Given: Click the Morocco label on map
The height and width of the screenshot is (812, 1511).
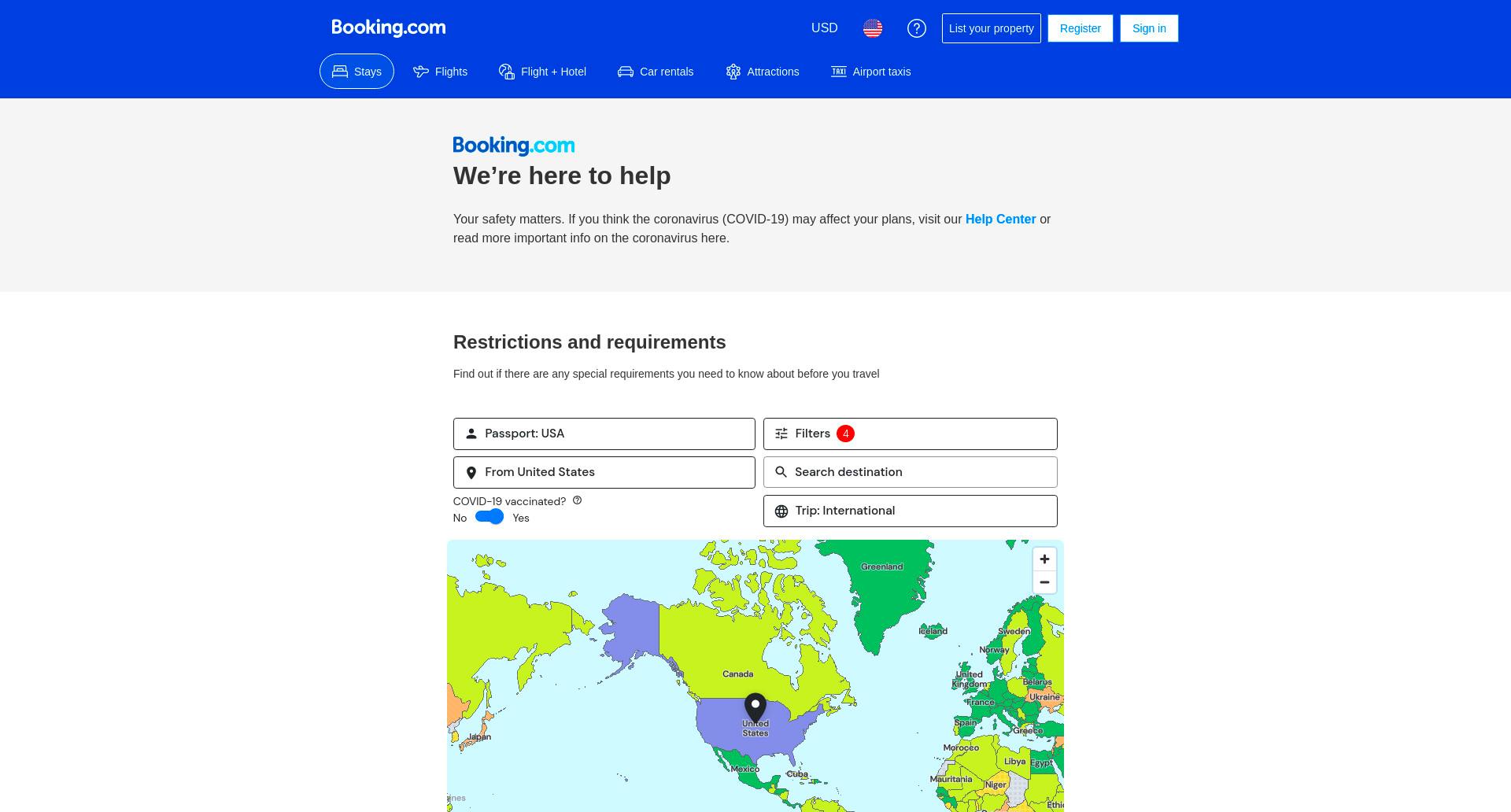Looking at the screenshot, I should (961, 747).
